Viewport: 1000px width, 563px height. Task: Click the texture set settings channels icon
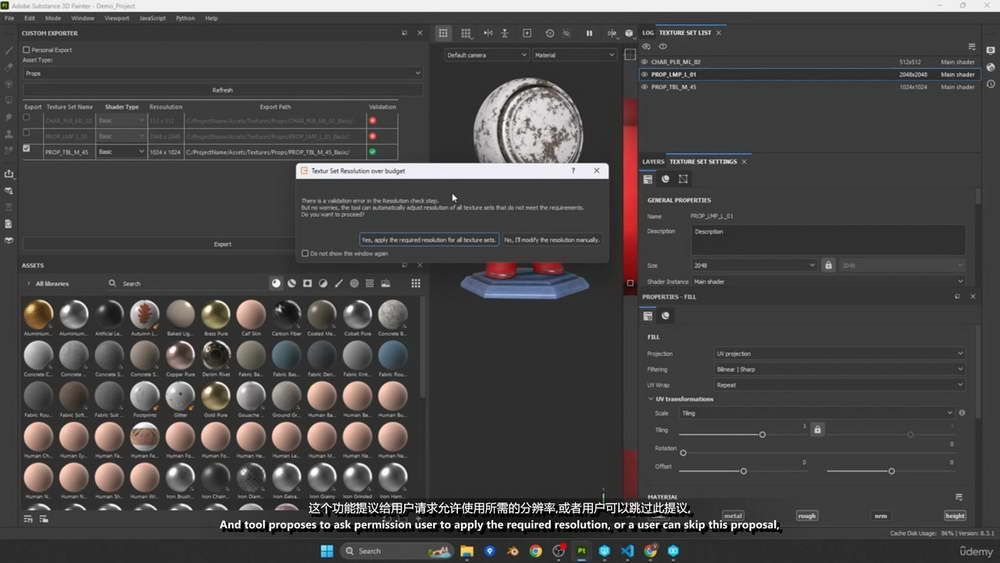coord(647,179)
